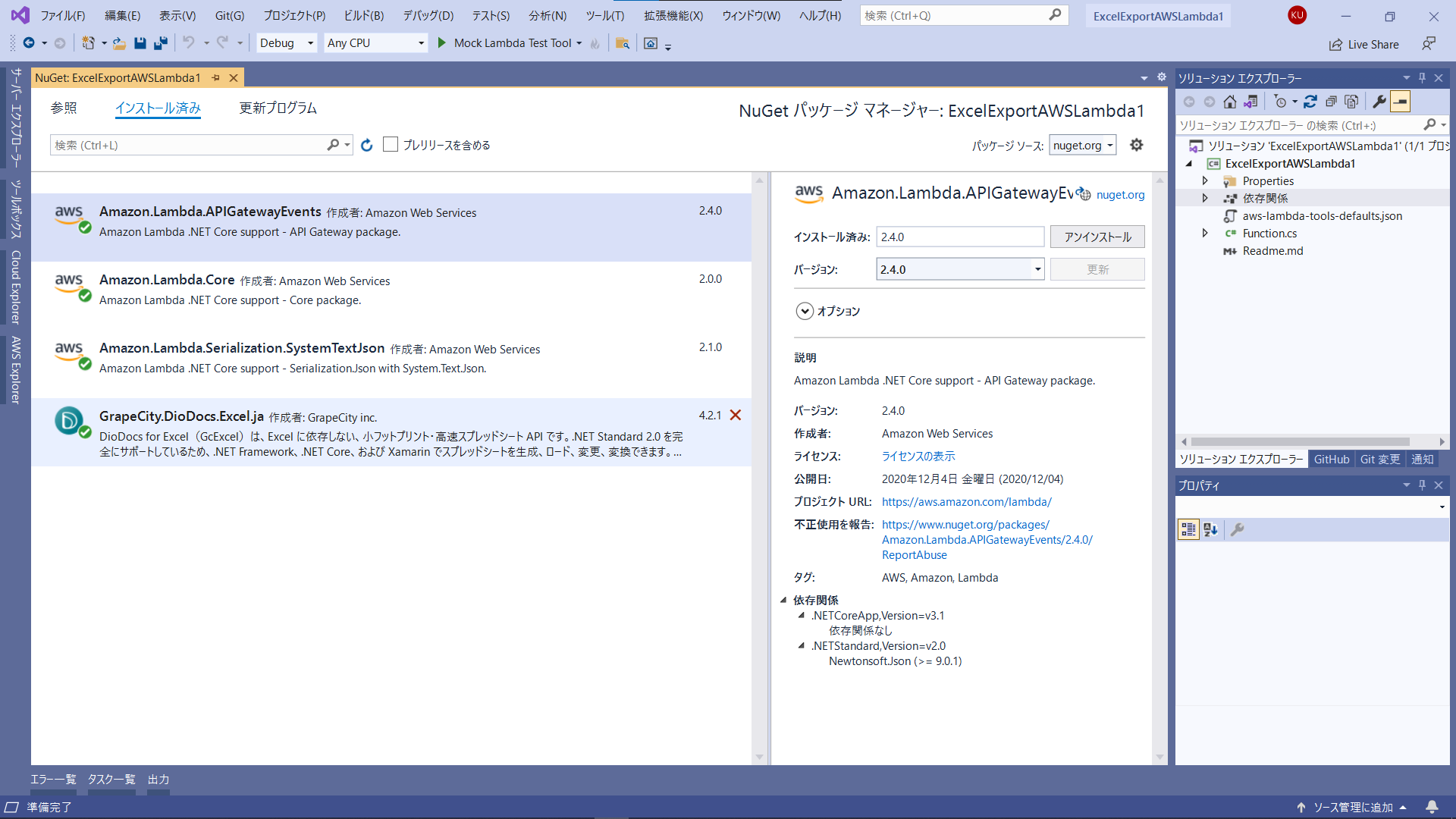This screenshot has height=819, width=1456.
Task: Open the nuget.org package source dropdown
Action: [1083, 145]
